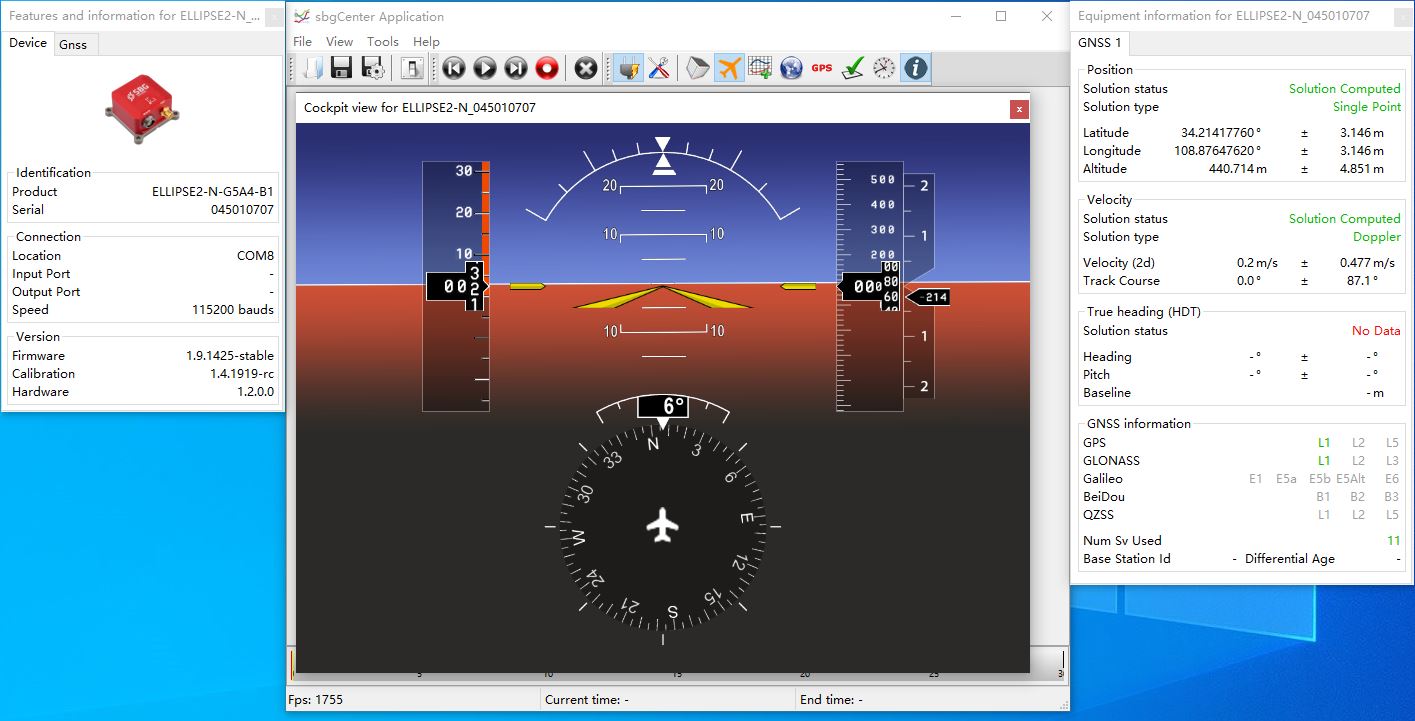Click the yellow aircraft pitch symbol
1415x721 pixels.
click(x=662, y=297)
